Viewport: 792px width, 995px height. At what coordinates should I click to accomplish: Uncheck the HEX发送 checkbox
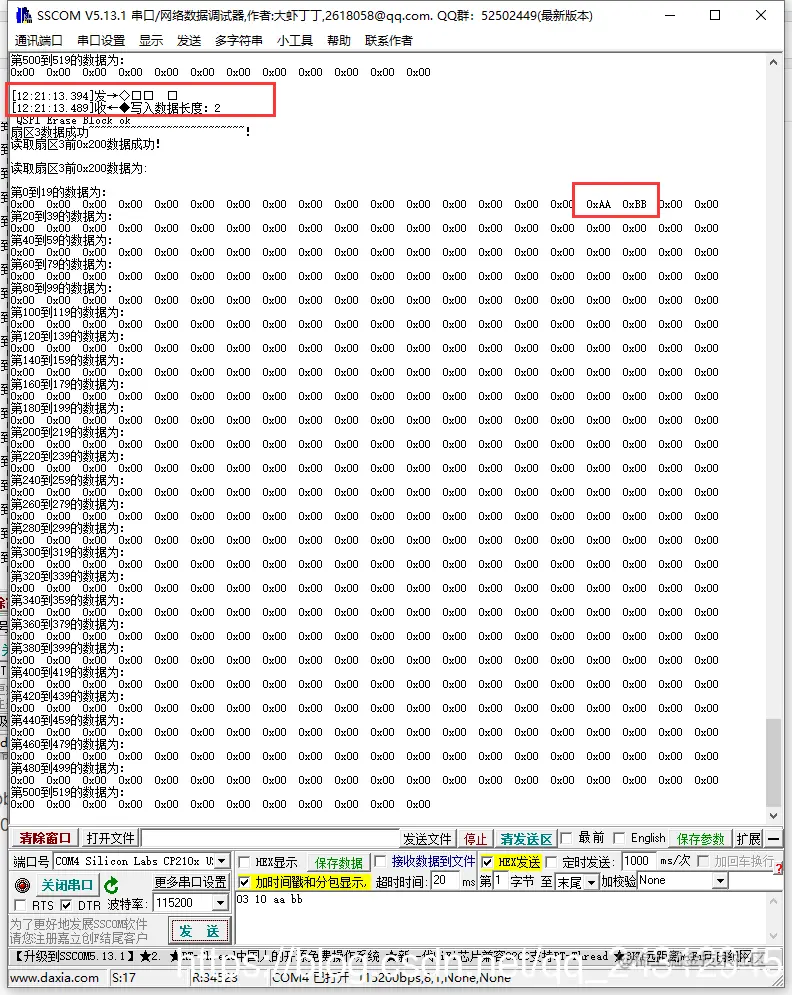pyautogui.click(x=487, y=862)
